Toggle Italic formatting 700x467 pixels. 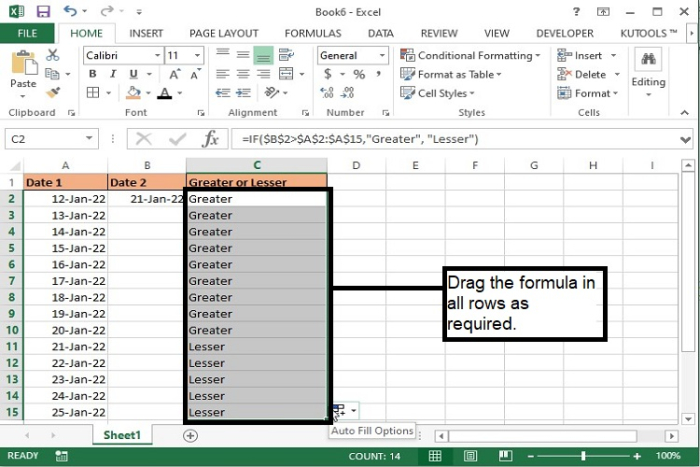113,74
